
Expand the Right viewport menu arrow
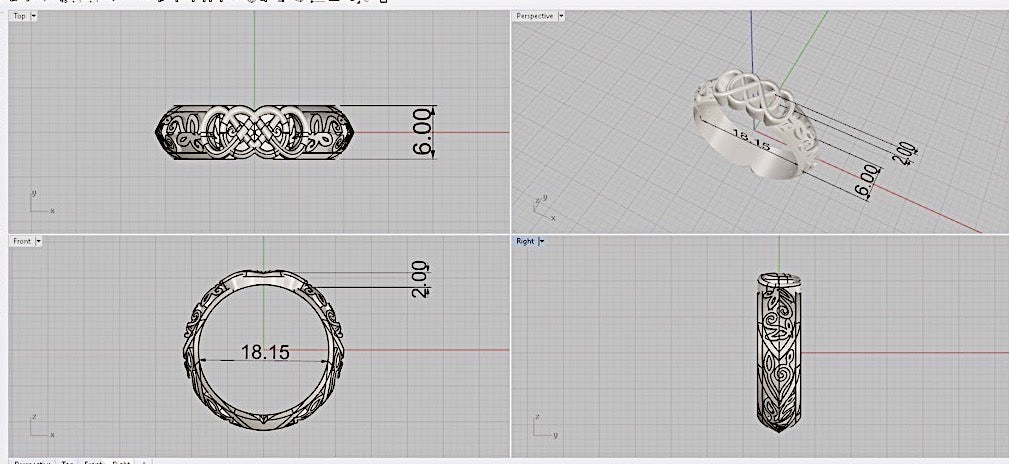pos(541,241)
